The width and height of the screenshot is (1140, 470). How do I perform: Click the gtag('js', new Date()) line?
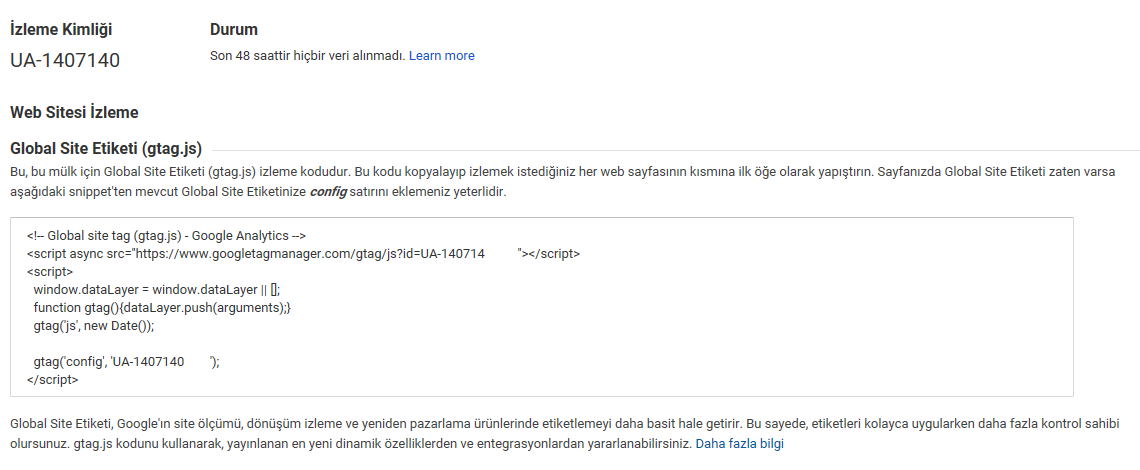click(x=94, y=326)
